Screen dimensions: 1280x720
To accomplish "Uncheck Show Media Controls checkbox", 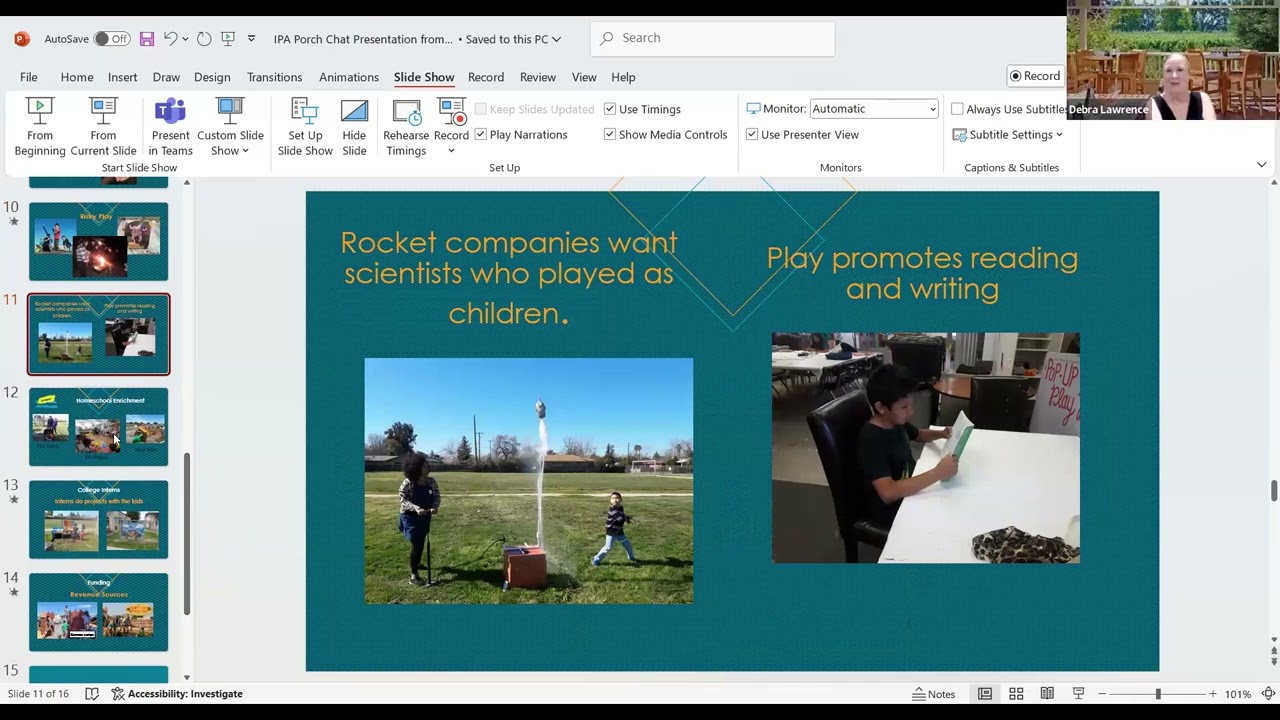I will click(x=610, y=134).
